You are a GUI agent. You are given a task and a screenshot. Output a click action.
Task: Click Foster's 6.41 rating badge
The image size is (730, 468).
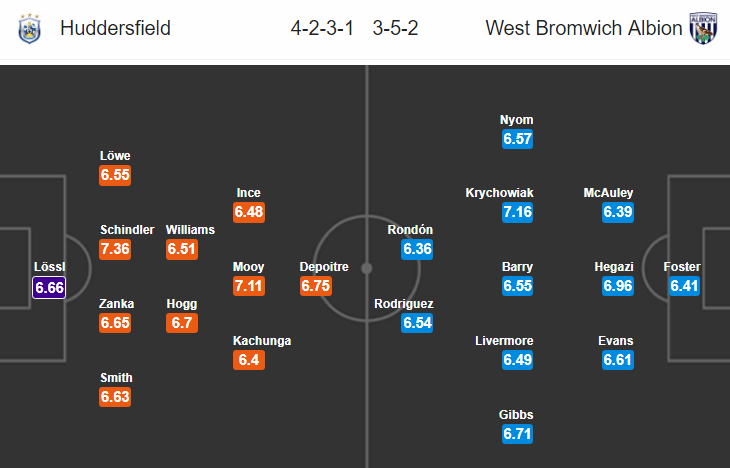click(684, 286)
